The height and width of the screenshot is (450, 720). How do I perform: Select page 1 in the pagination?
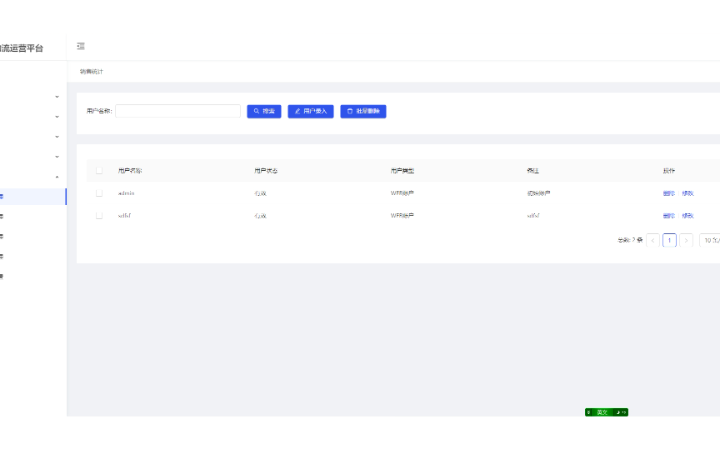(x=669, y=240)
